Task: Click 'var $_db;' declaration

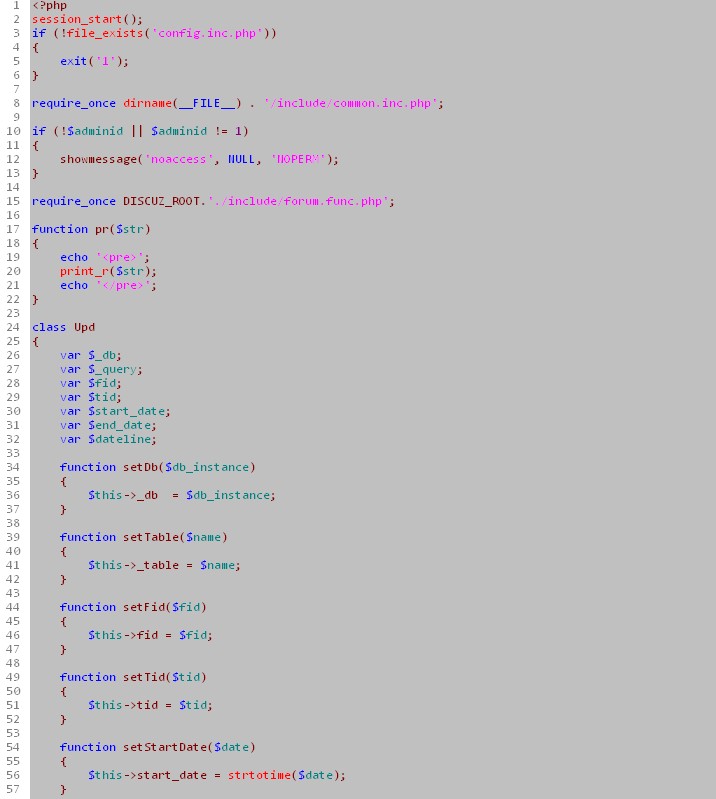Action: [x=91, y=355]
